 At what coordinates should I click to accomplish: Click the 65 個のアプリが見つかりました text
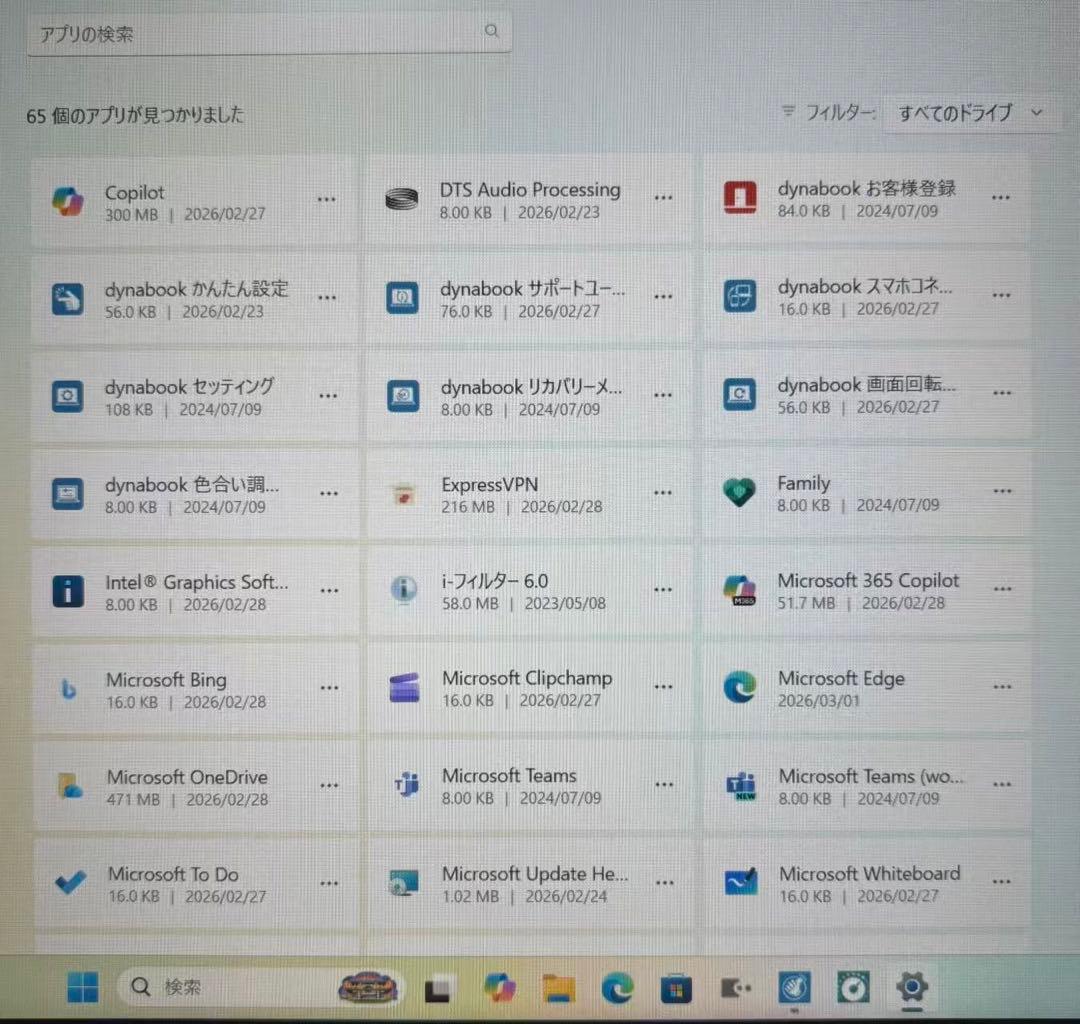pyautogui.click(x=135, y=115)
